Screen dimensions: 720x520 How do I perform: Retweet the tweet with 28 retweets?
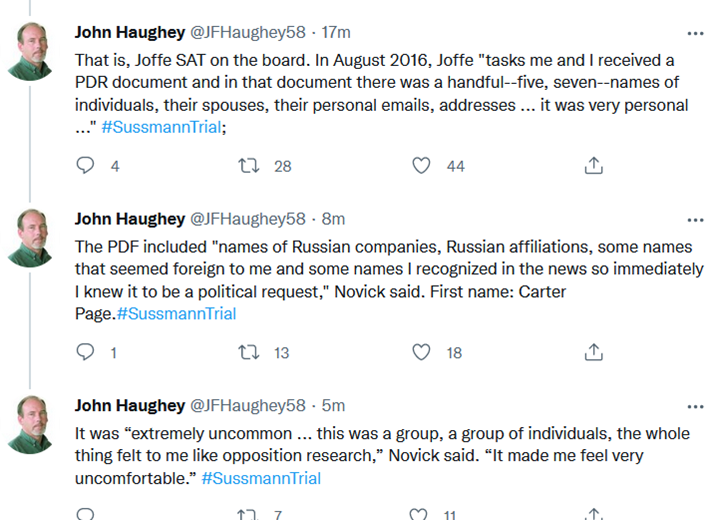tap(248, 165)
